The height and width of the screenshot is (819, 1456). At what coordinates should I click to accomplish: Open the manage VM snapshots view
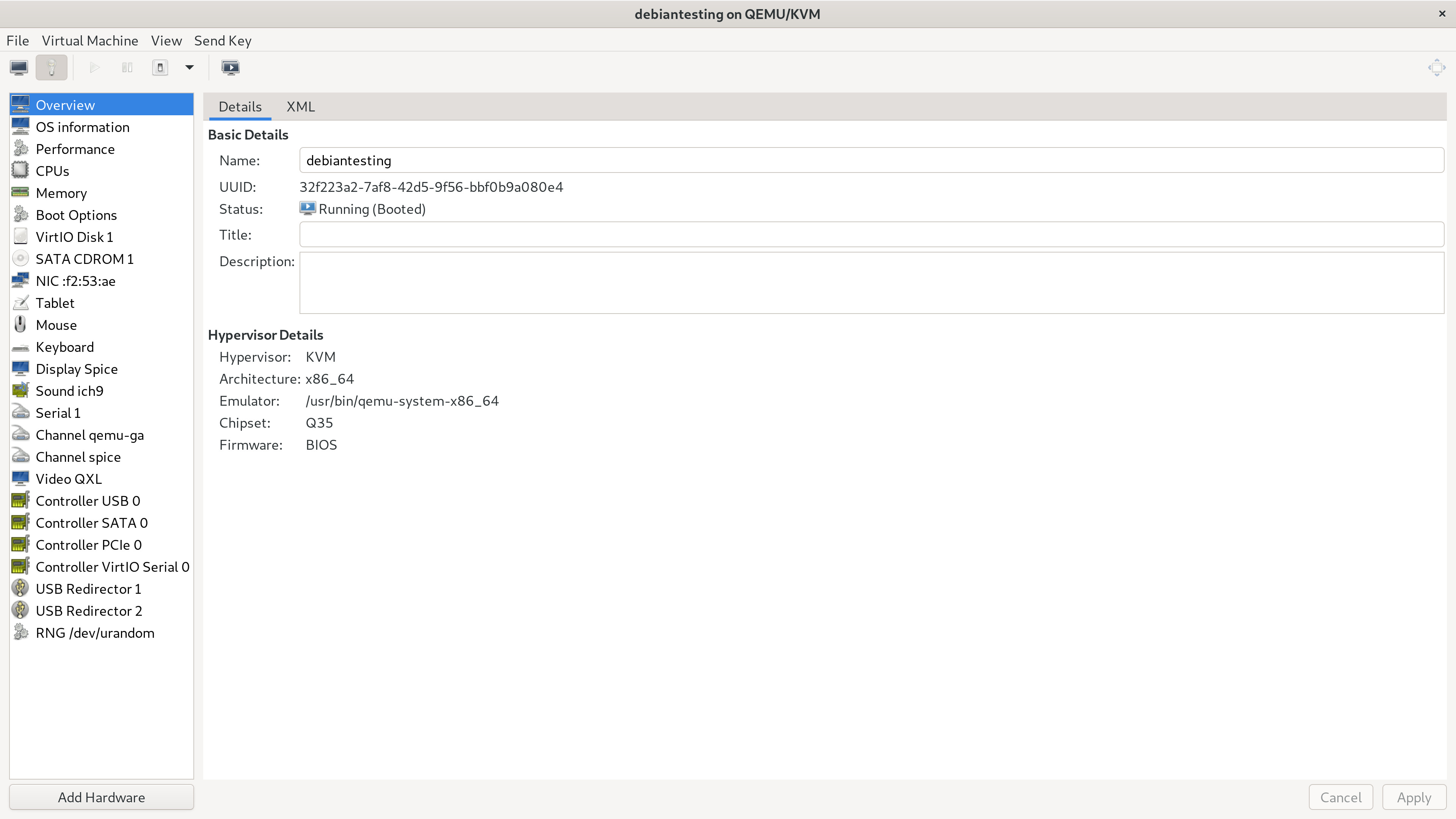(231, 68)
